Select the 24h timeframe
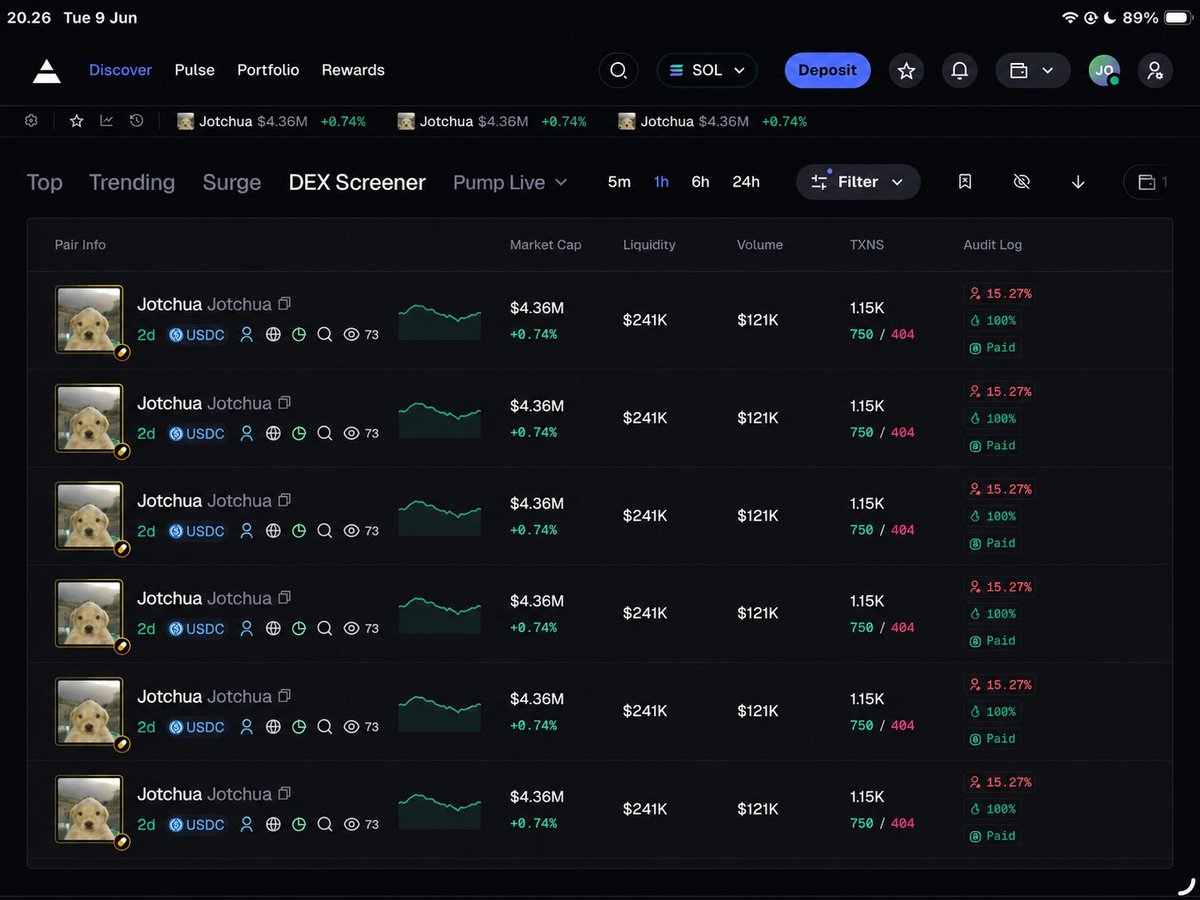1200x900 pixels. click(x=746, y=182)
